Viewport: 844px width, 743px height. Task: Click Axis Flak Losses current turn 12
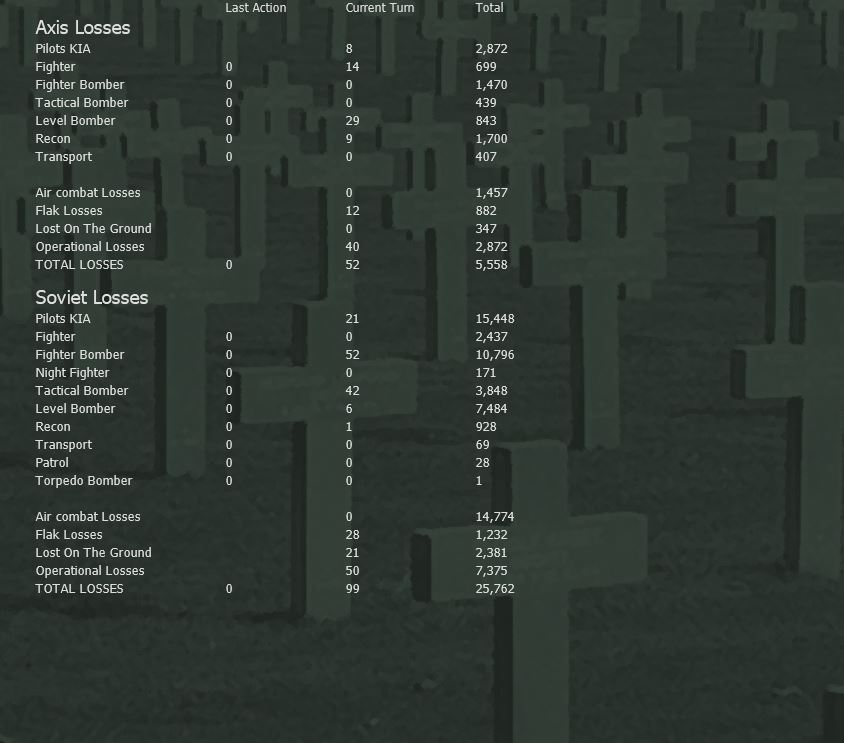(353, 211)
